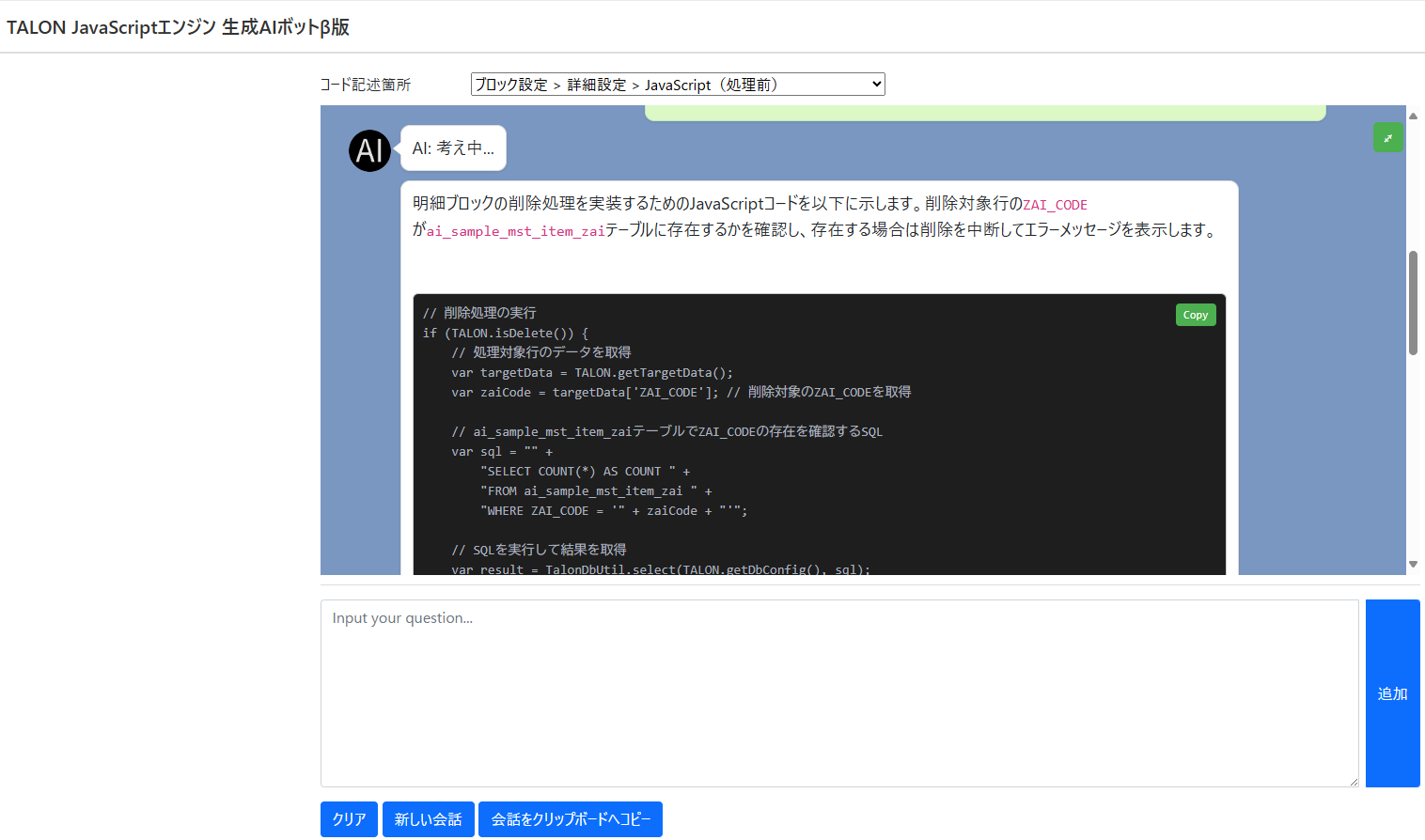Click comment // SQLを実行して結果を取得

(x=539, y=550)
